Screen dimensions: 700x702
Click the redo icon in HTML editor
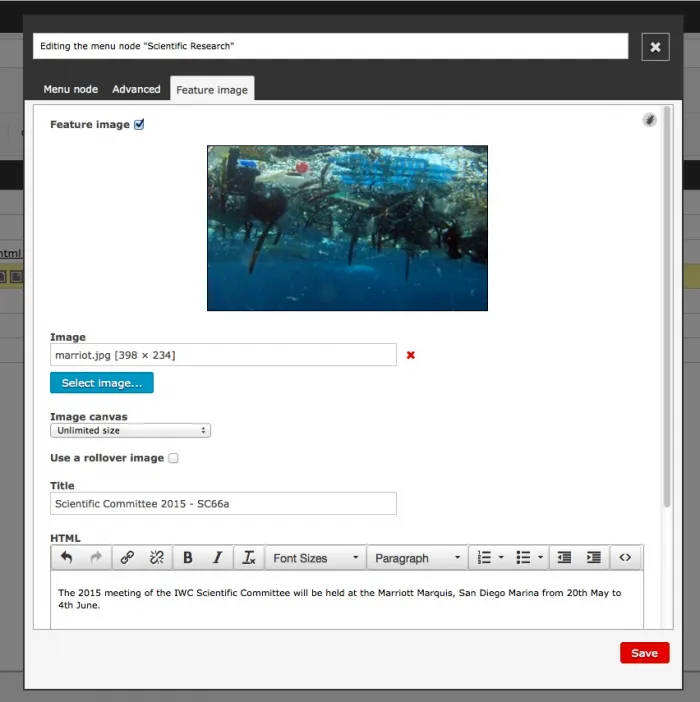click(96, 557)
